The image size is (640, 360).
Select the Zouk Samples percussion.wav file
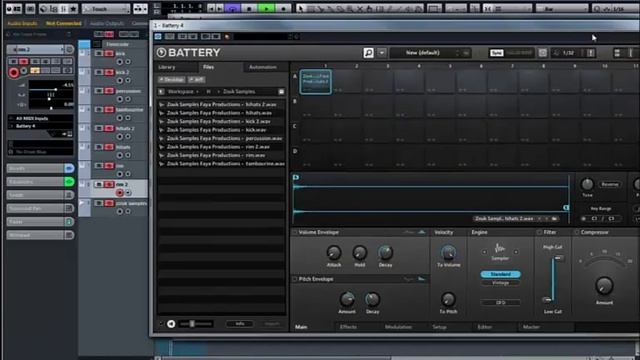pos(222,138)
